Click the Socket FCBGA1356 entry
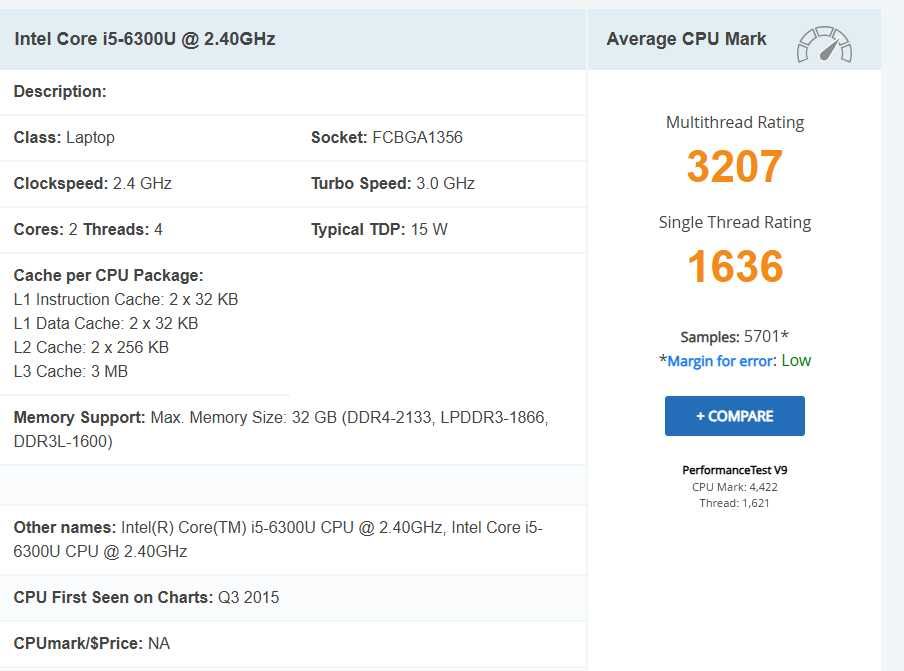 [x=387, y=137]
